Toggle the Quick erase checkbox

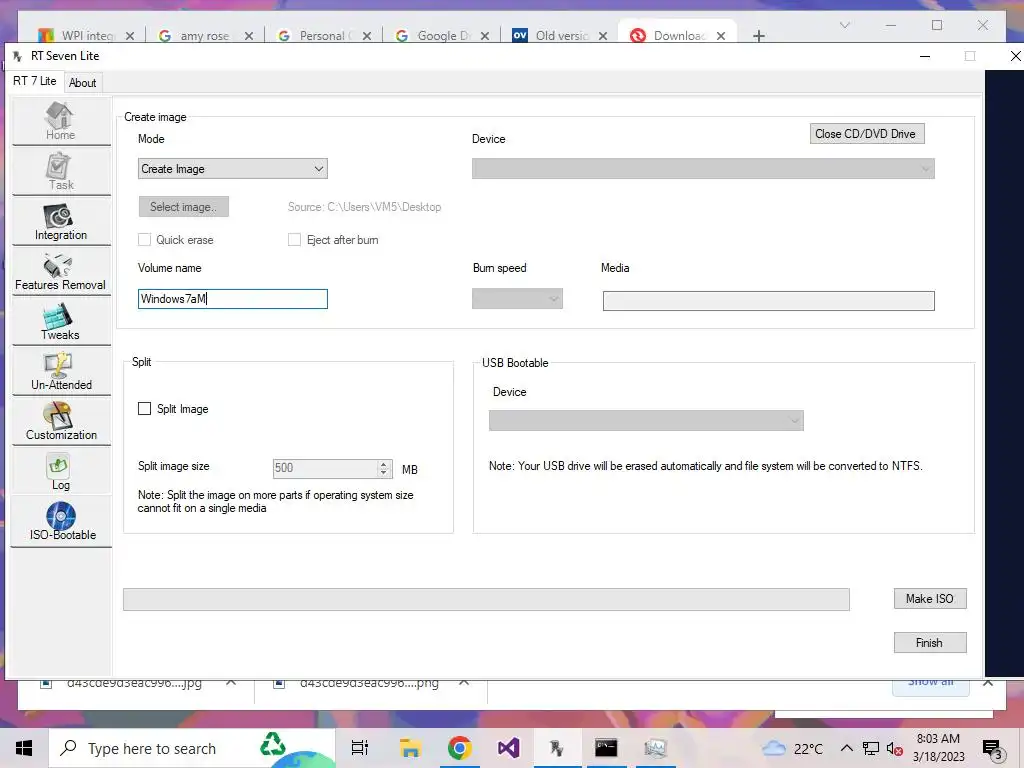click(144, 240)
